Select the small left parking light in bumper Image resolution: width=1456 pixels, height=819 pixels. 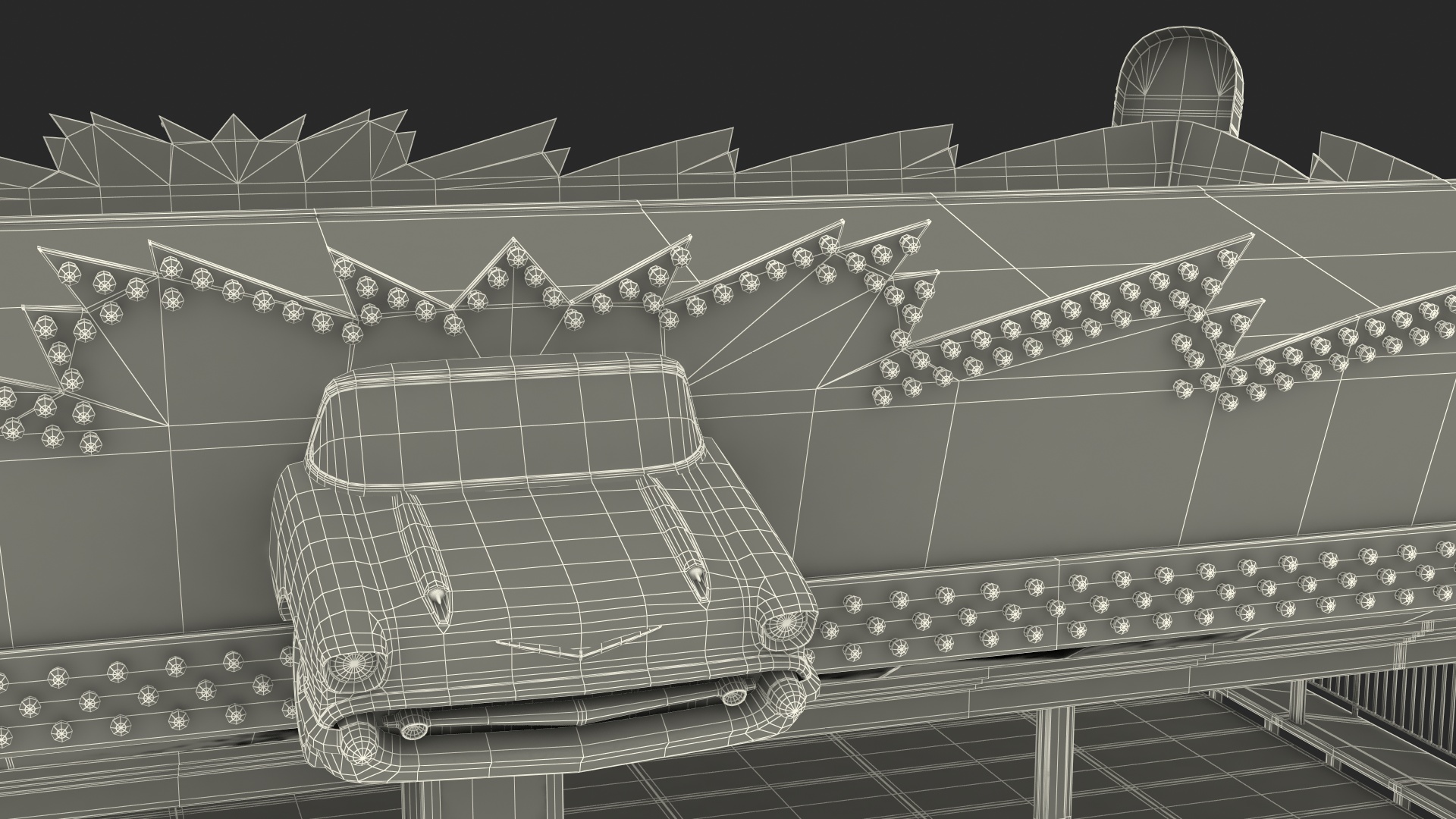[414, 728]
